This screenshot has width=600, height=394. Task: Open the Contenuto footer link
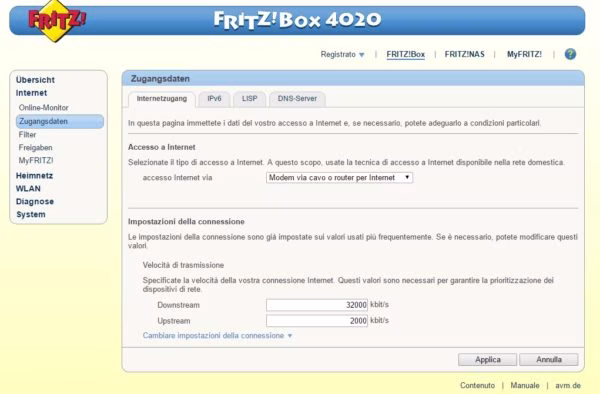(x=477, y=385)
